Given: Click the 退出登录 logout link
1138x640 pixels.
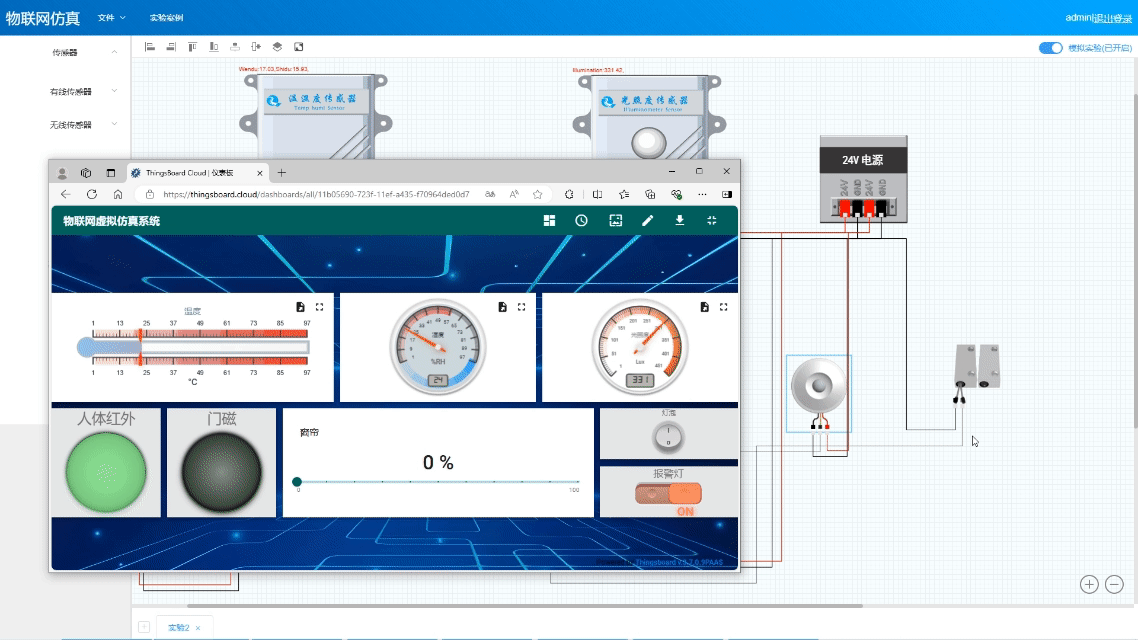Looking at the screenshot, I should [x=1113, y=18].
